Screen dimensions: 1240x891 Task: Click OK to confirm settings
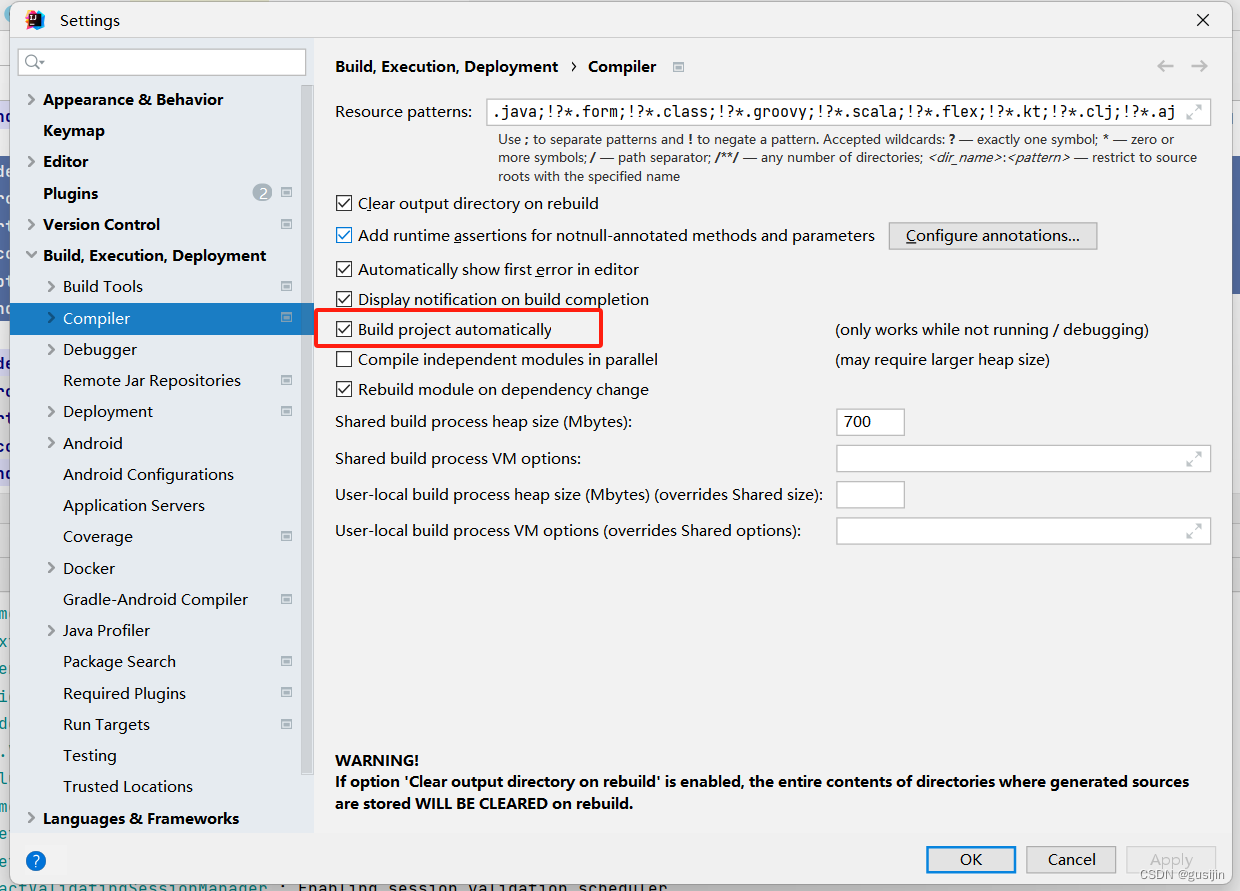[971, 859]
